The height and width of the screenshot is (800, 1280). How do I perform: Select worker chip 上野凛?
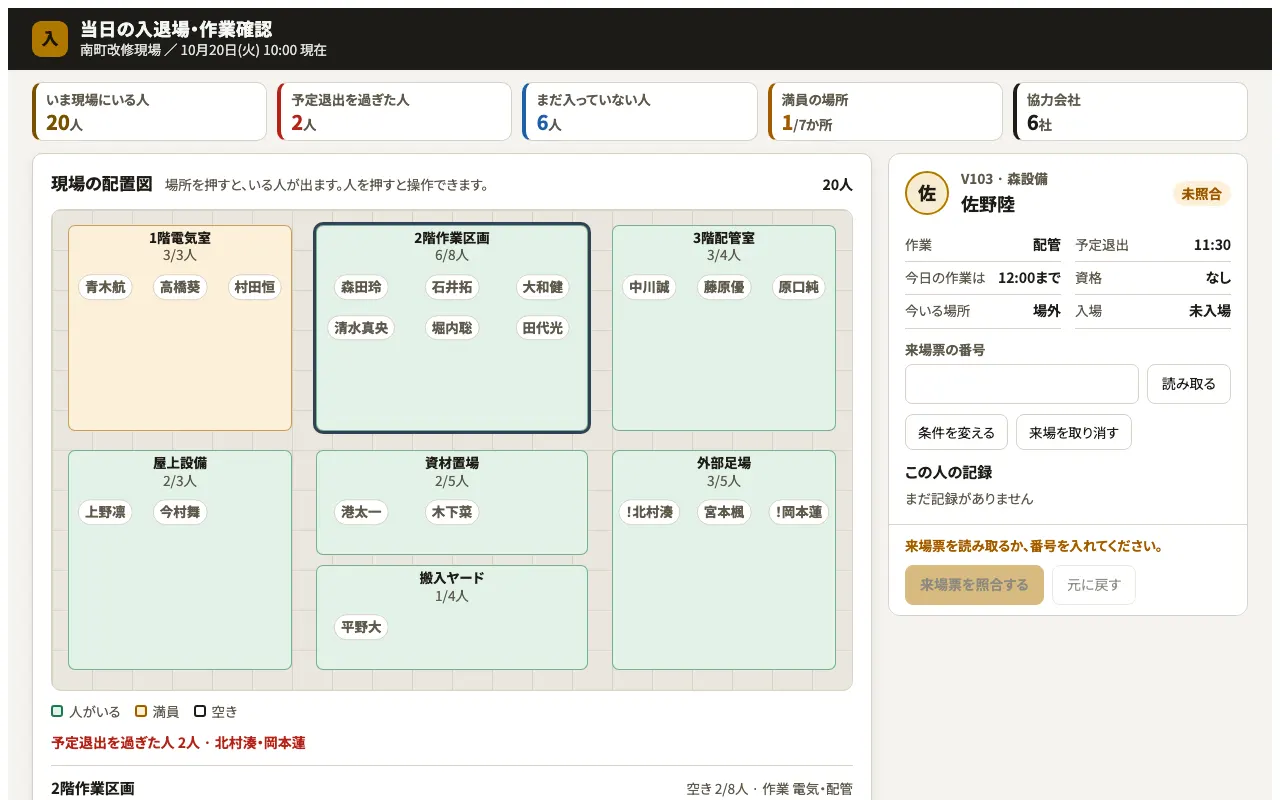pos(105,512)
